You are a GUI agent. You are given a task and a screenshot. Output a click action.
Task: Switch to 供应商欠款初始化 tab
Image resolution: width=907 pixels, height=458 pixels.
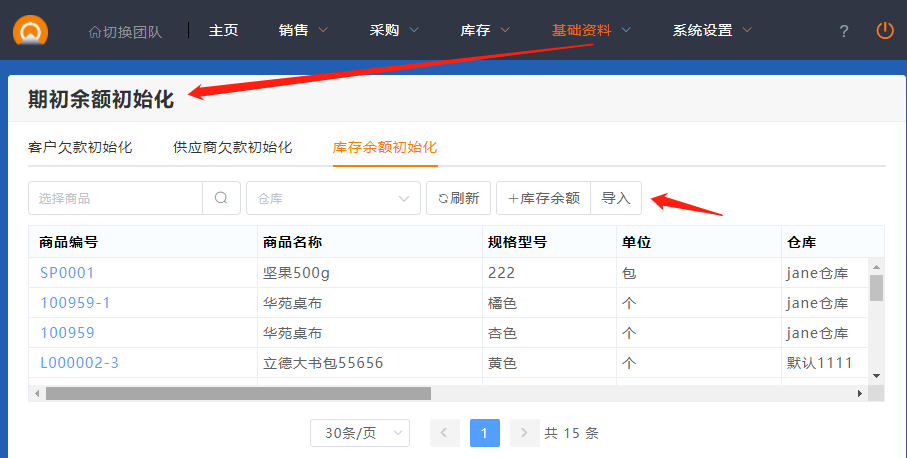[232, 147]
